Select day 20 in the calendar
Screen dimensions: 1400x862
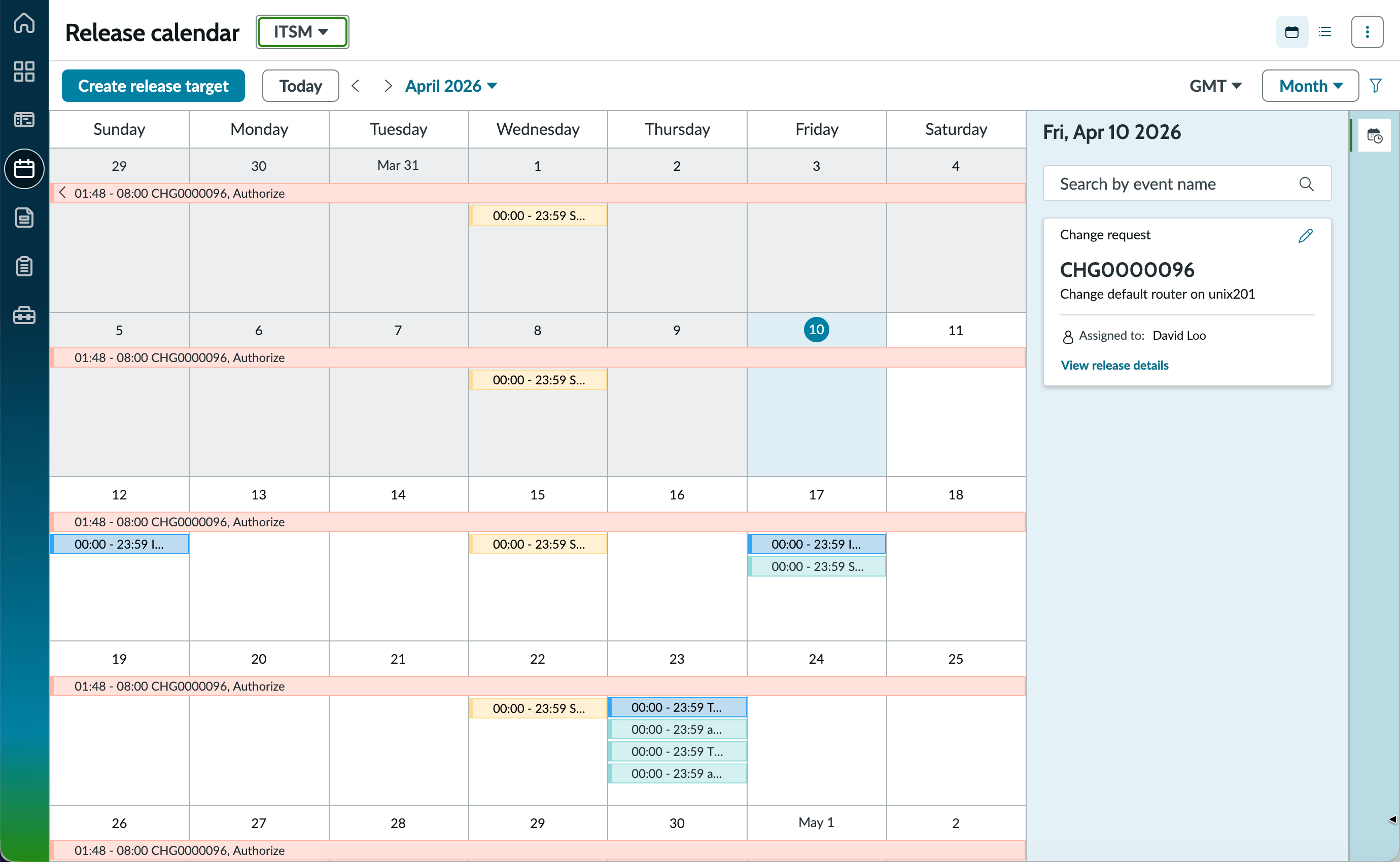(259, 659)
